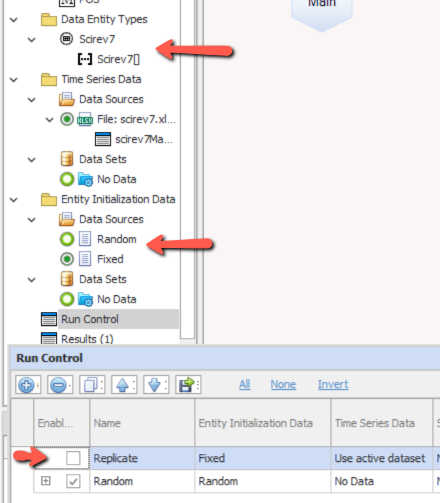Collapse the Data Entity Types node
Viewport: 440px width, 503px height.
click(13, 20)
